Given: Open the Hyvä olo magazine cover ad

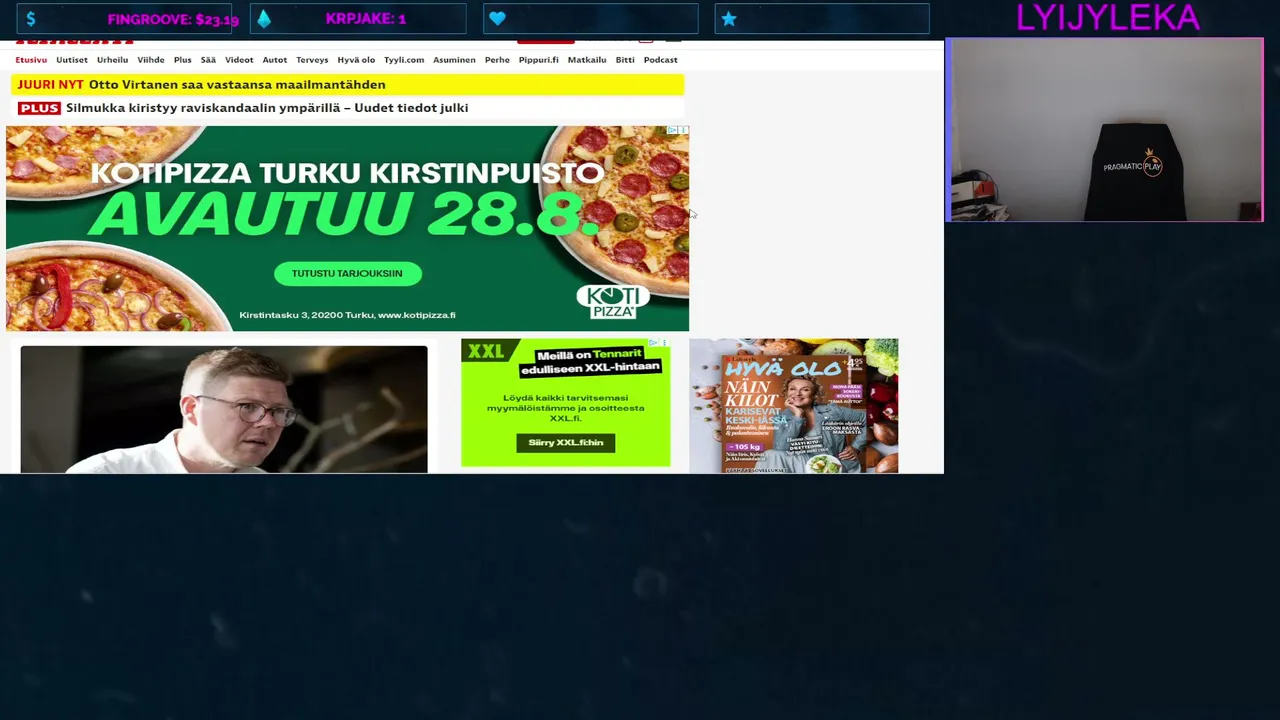Looking at the screenshot, I should click(793, 406).
